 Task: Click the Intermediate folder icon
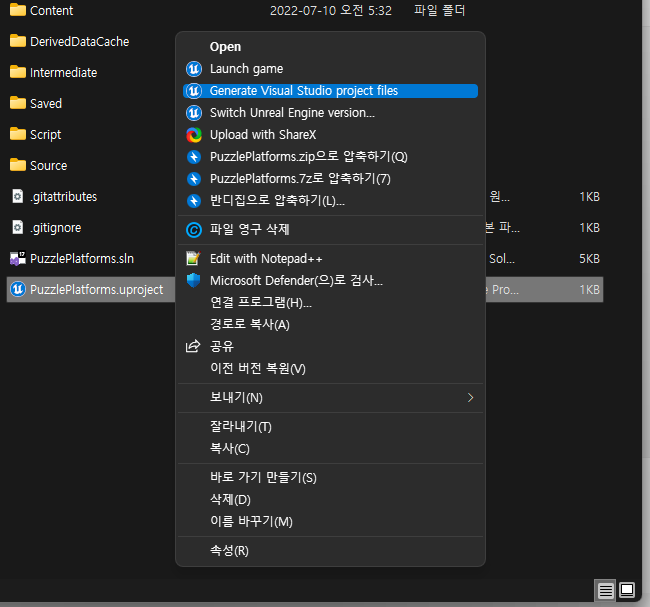18,72
